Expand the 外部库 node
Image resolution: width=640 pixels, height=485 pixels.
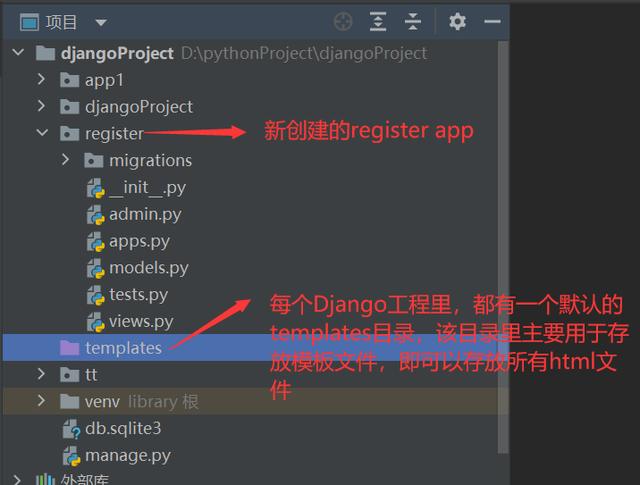tap(17, 479)
